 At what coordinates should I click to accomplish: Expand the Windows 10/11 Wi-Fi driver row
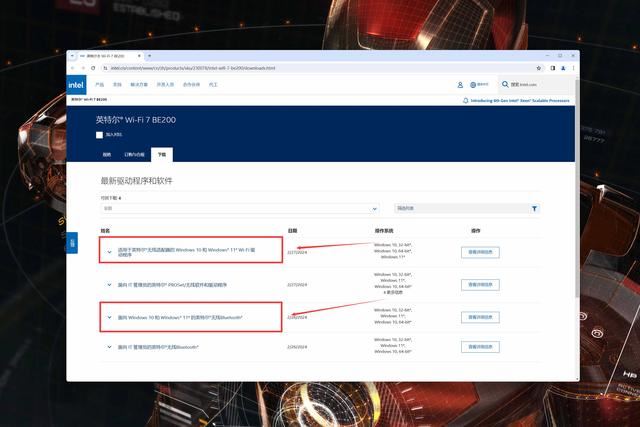(109, 252)
